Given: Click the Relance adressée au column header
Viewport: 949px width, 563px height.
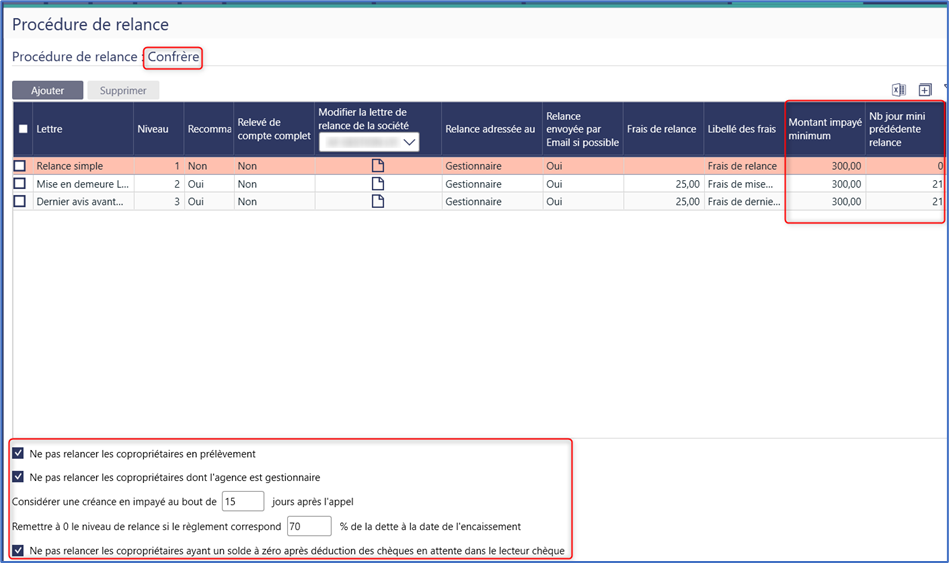Looking at the screenshot, I should click(x=491, y=129).
